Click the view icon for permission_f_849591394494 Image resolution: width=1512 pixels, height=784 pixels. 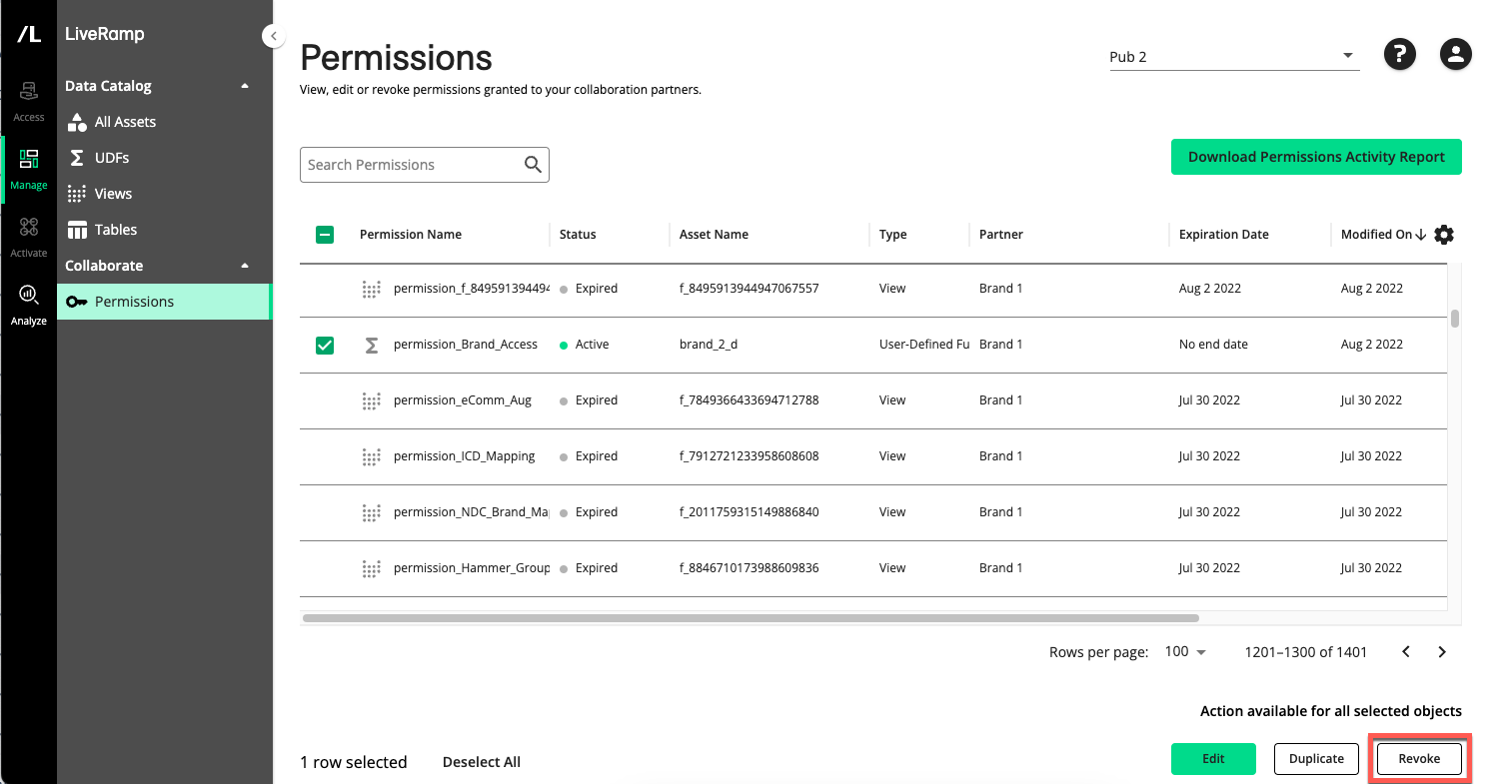pyautogui.click(x=371, y=289)
